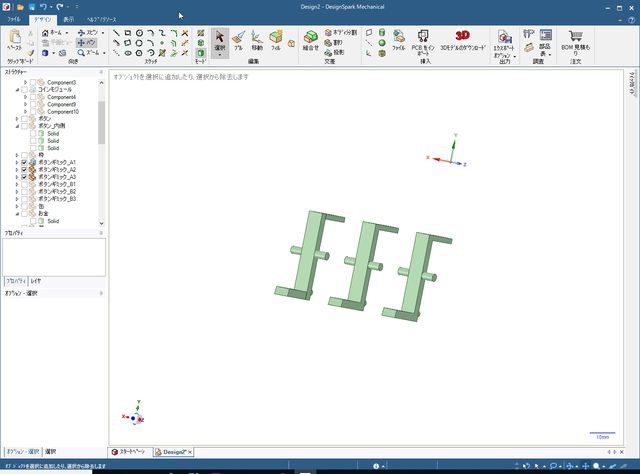Image resolution: width=640 pixels, height=474 pixels.
Task: Click the 組合せ (Combine) tool
Action: (311, 40)
